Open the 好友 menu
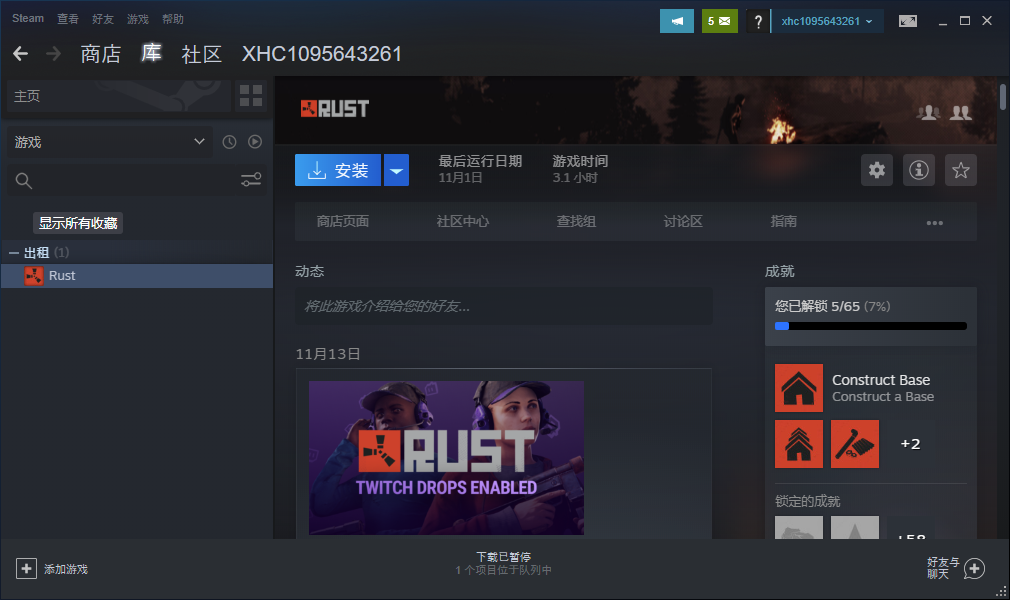The height and width of the screenshot is (600, 1010). [x=103, y=19]
